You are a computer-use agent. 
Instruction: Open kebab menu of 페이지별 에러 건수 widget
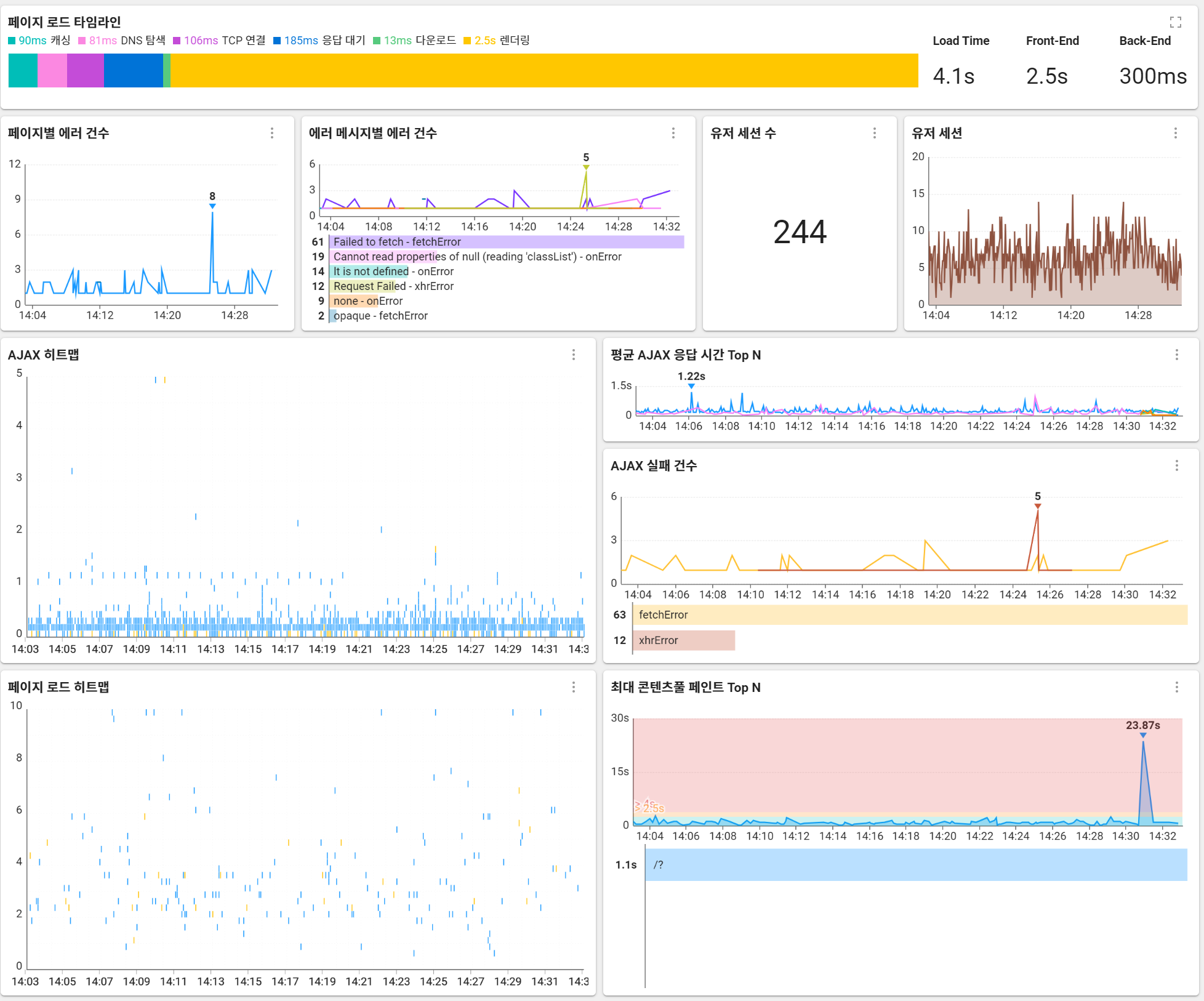(x=272, y=133)
